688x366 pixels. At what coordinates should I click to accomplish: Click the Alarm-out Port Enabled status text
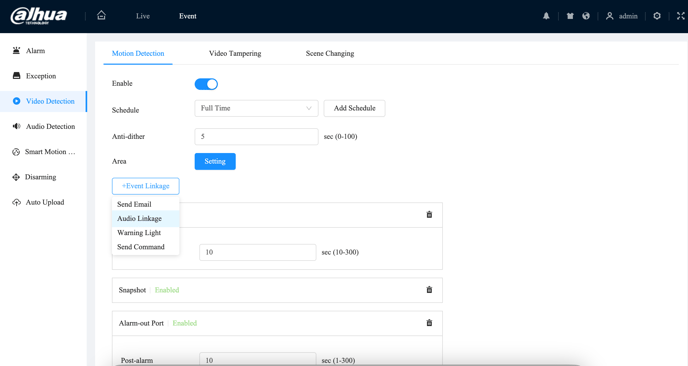tap(185, 323)
